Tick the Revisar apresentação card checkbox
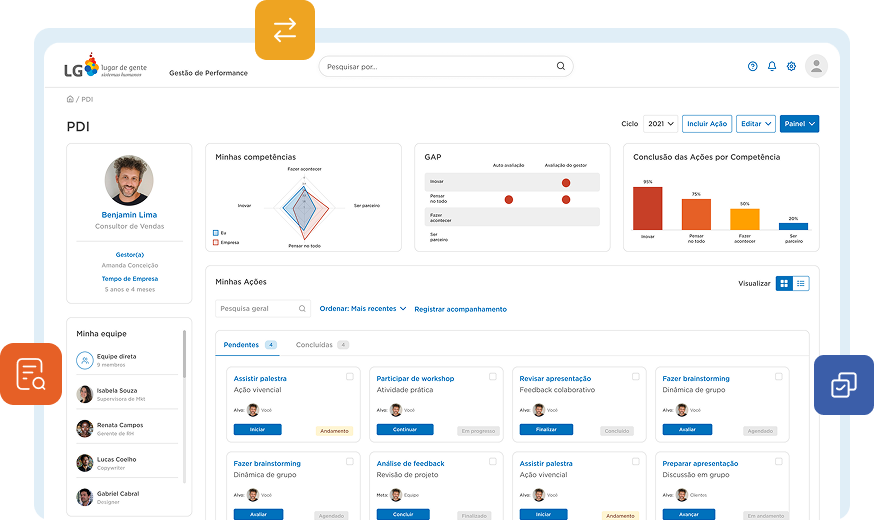This screenshot has height=520, width=874. click(636, 377)
